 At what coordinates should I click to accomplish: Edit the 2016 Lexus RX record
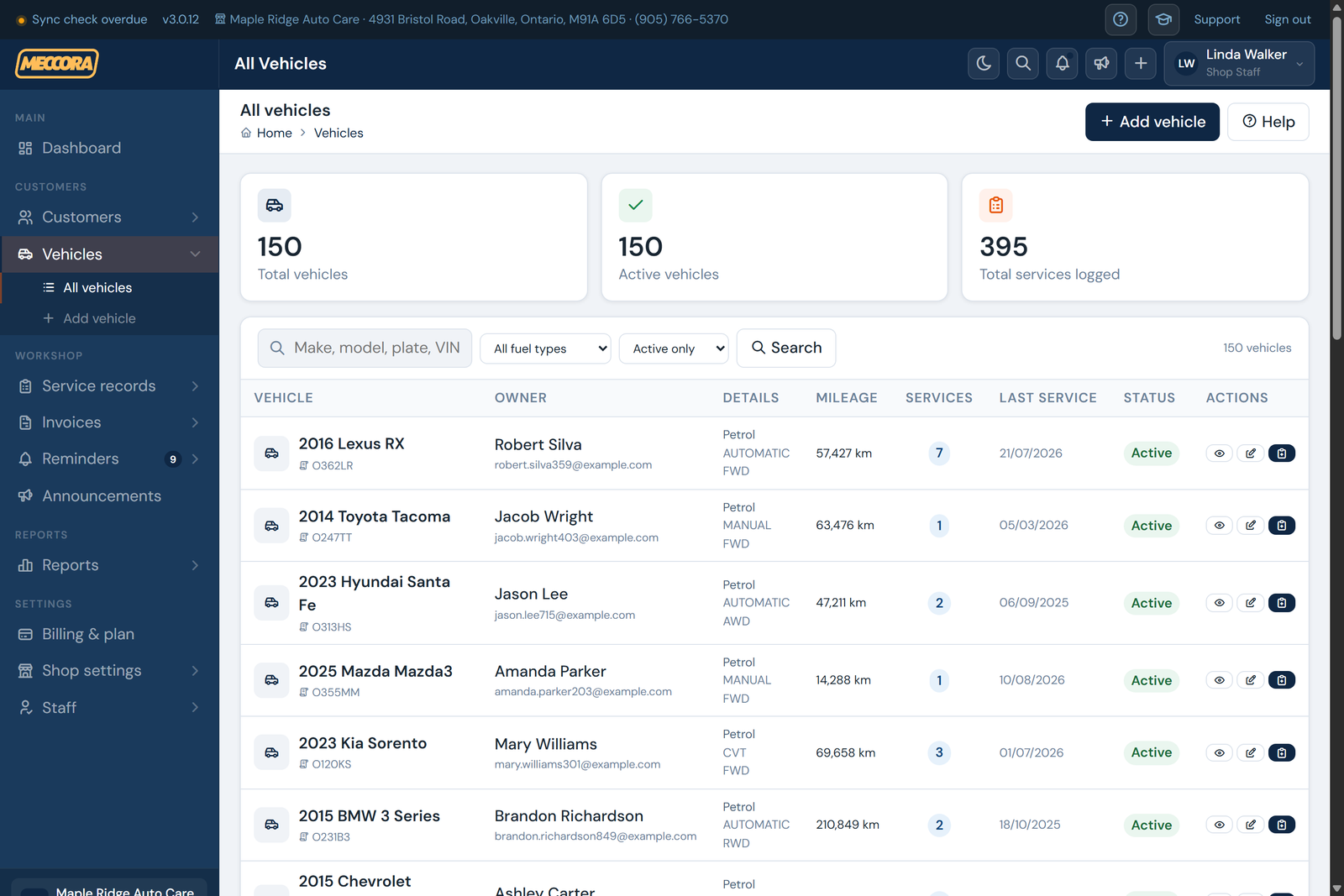(1251, 453)
